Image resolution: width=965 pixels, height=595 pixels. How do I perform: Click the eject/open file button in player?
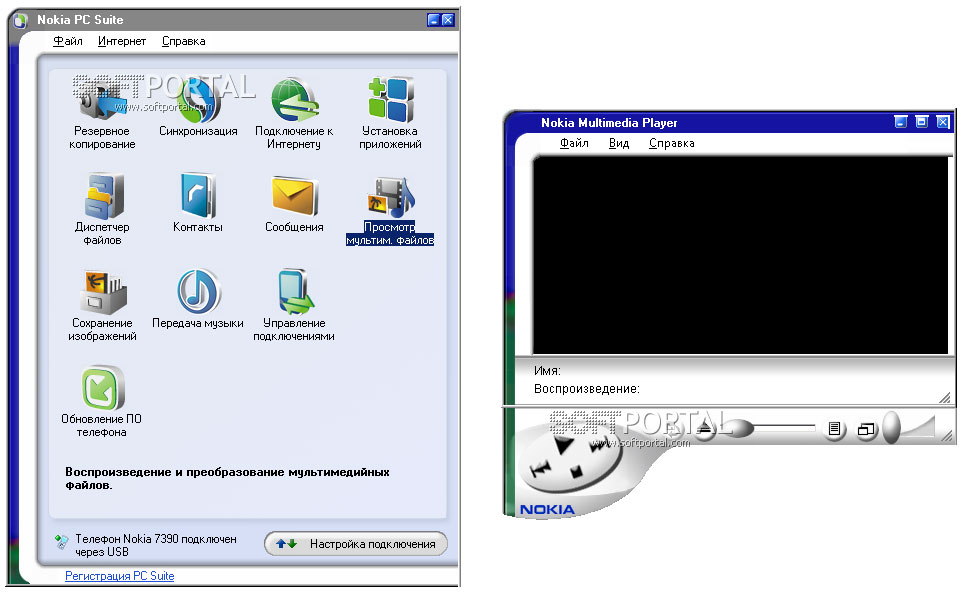705,429
